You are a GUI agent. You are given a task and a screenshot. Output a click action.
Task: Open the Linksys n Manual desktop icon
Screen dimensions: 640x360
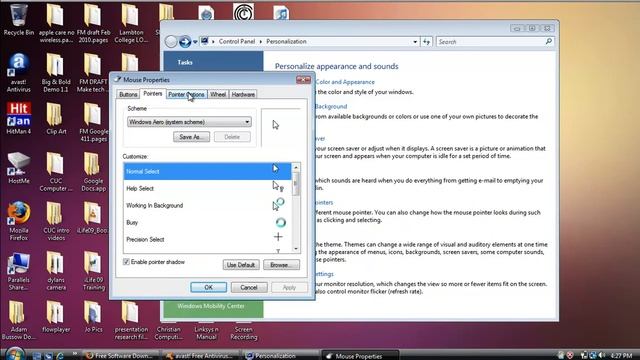(x=206, y=333)
